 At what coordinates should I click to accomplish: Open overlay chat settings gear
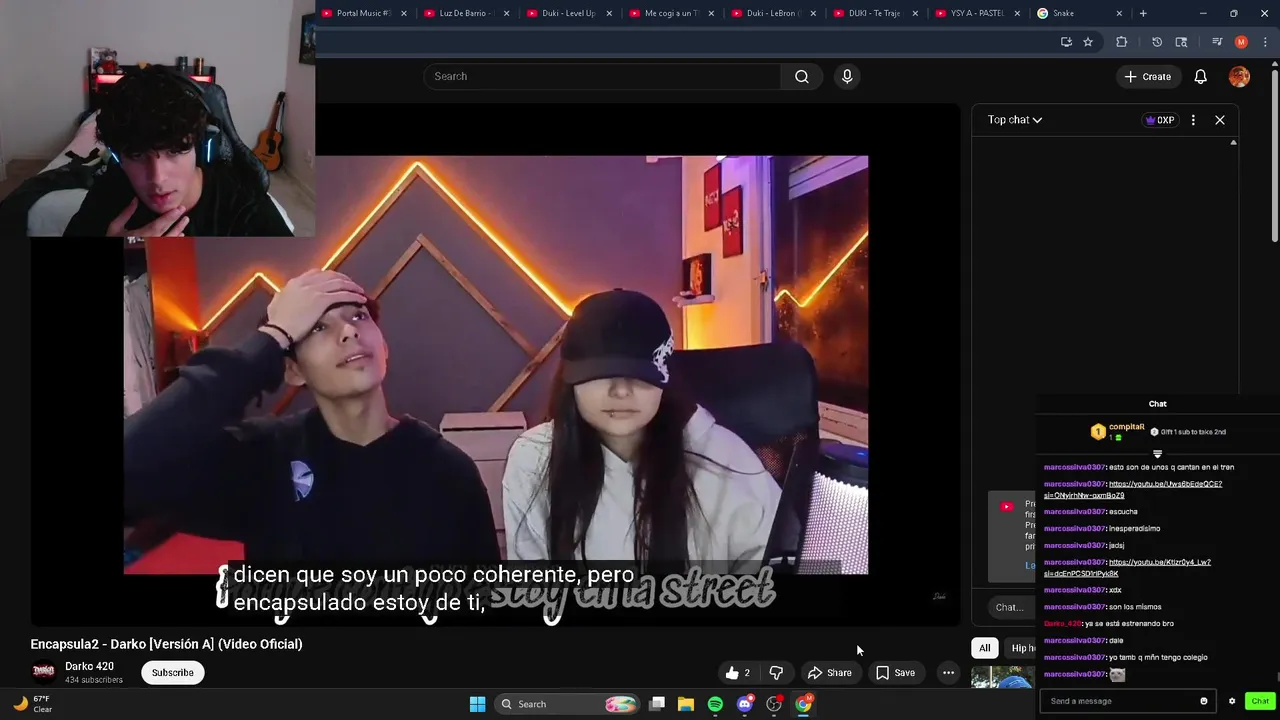click(x=1232, y=701)
